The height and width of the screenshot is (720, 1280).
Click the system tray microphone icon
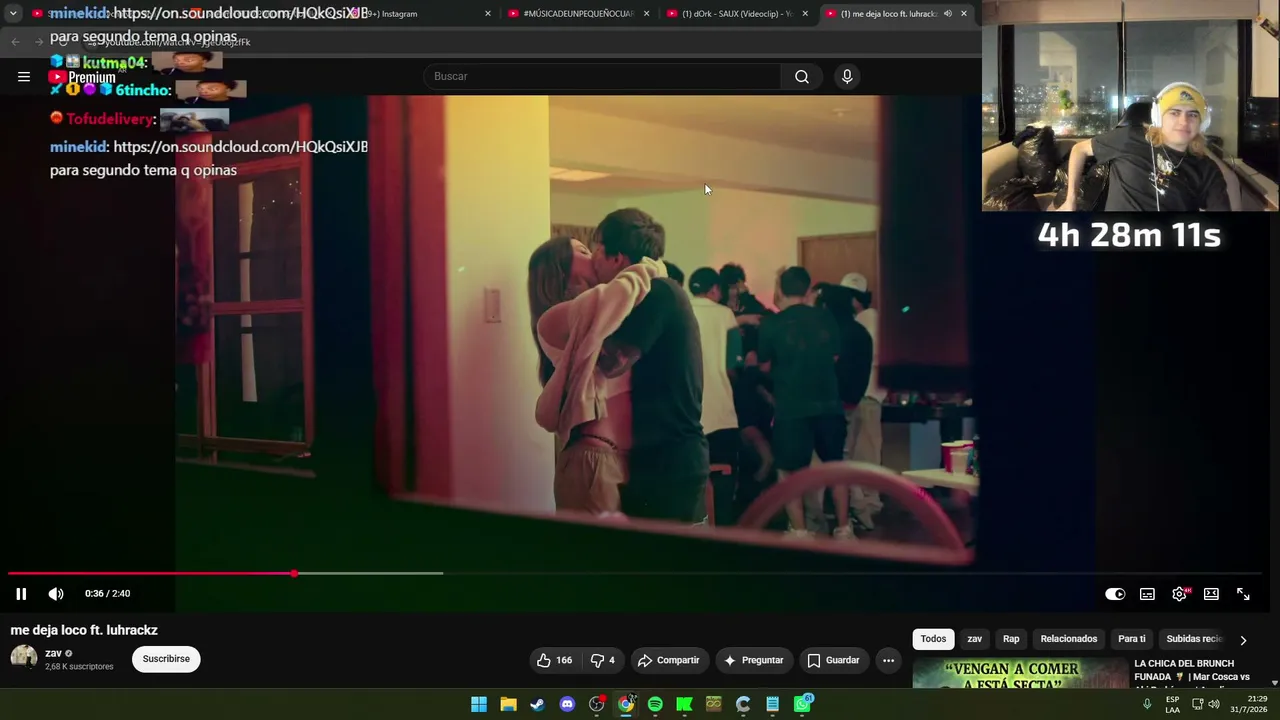pyautogui.click(x=1147, y=705)
